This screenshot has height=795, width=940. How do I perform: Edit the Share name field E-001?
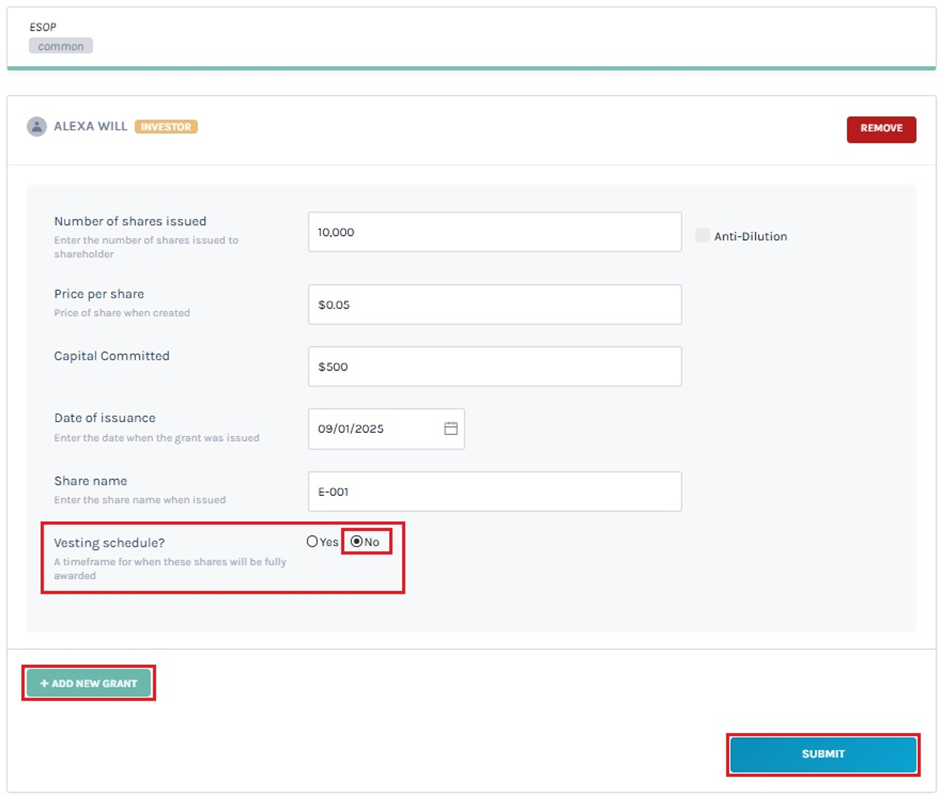point(495,492)
